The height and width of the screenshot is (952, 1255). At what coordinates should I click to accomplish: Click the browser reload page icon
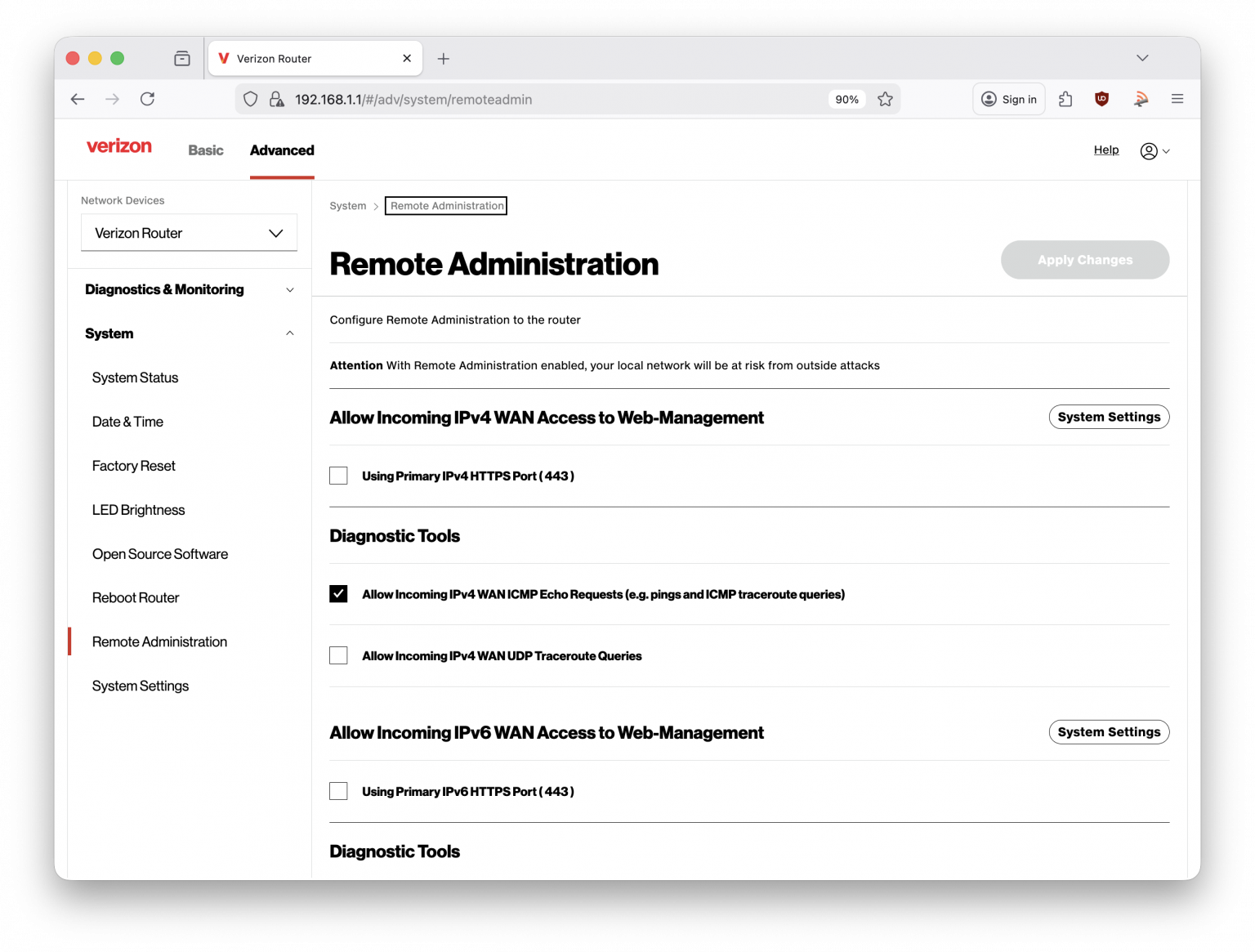pyautogui.click(x=147, y=99)
